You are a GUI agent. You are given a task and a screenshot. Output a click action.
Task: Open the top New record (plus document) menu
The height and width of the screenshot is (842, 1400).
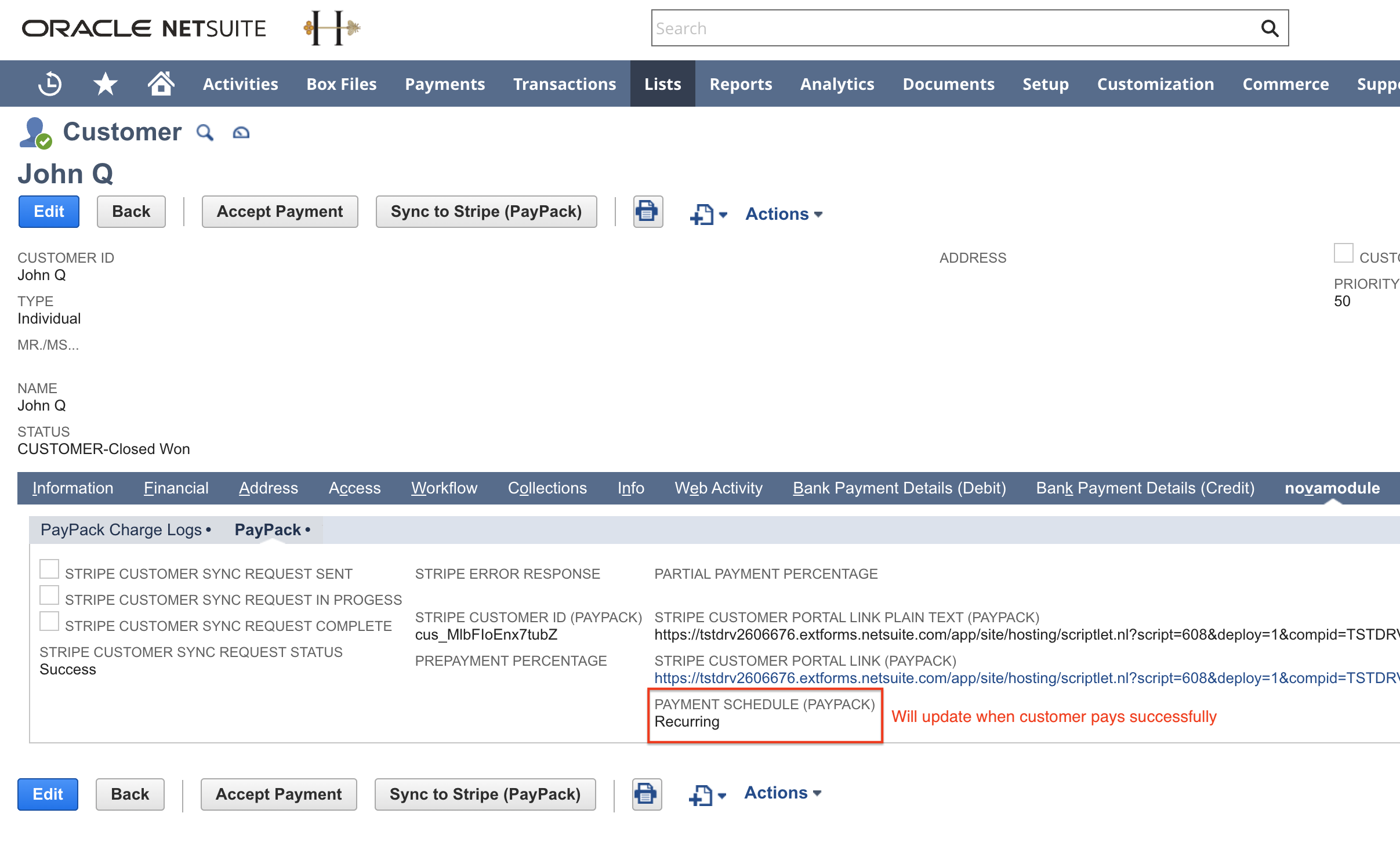708,214
